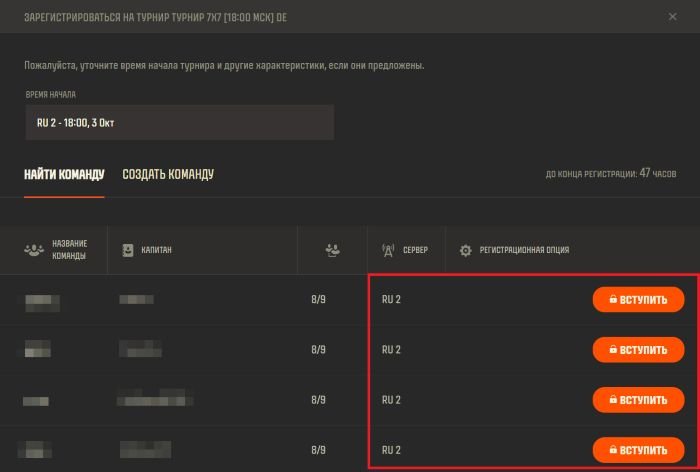Join the fourth team with Вступить button
This screenshot has width=700, height=472.
coord(638,450)
